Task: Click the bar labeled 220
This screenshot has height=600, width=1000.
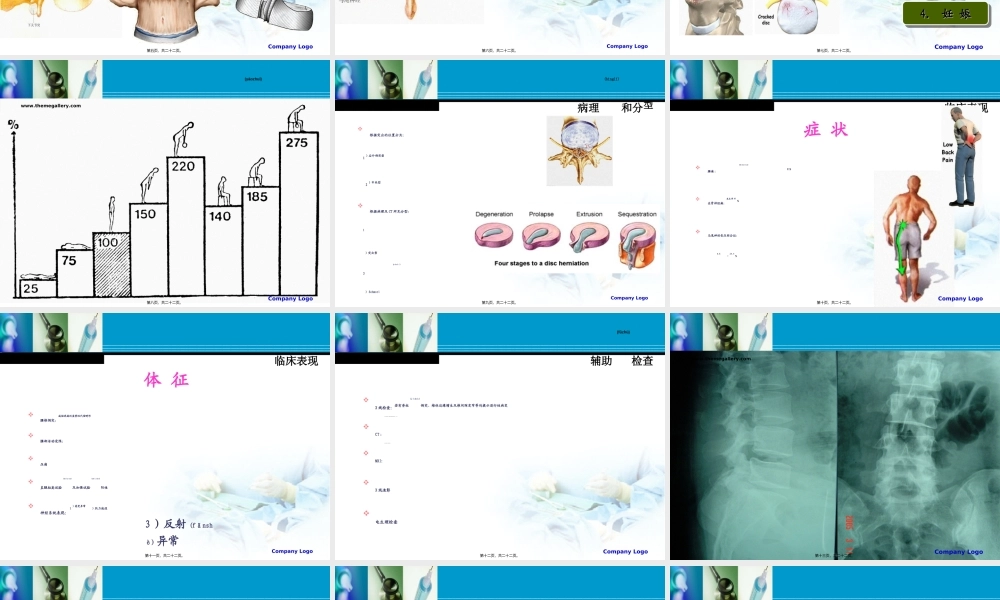Action: [184, 226]
